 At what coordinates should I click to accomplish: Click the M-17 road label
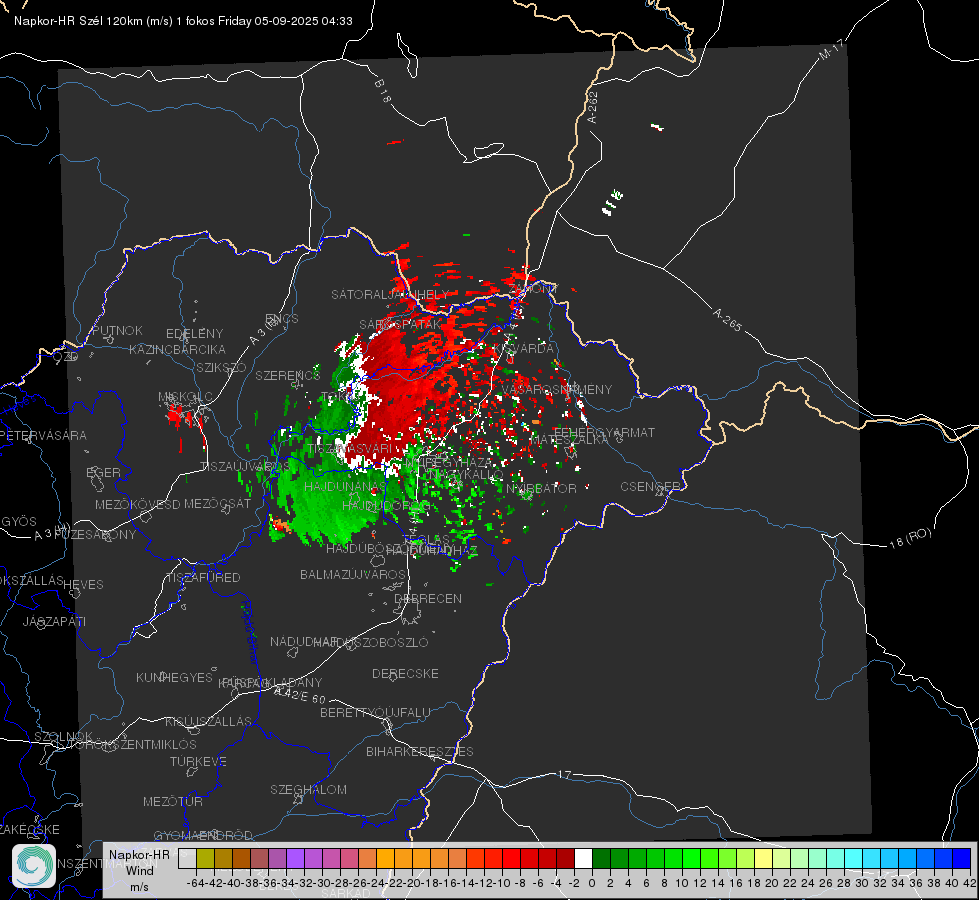click(831, 49)
